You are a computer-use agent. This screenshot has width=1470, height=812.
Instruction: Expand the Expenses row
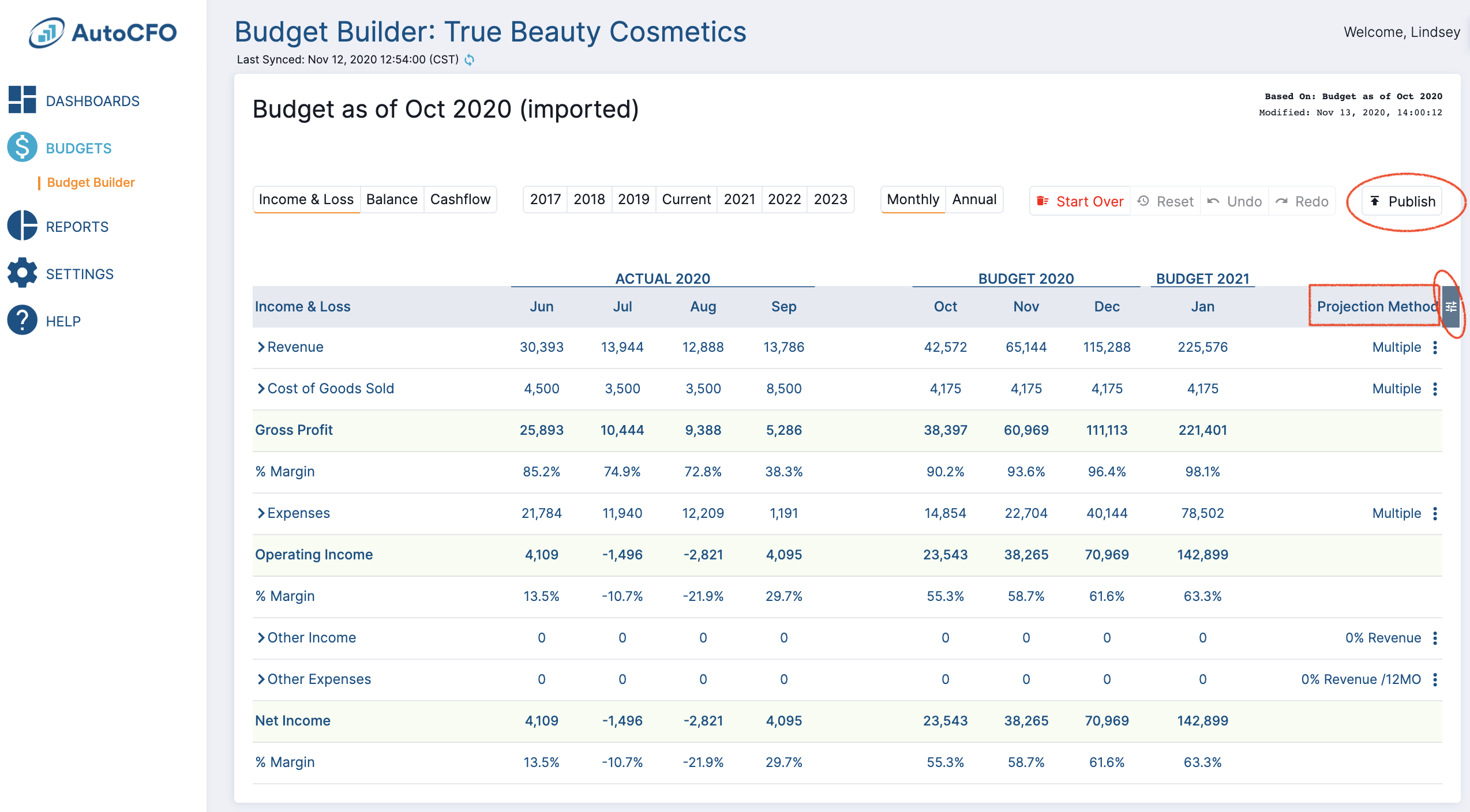pyautogui.click(x=261, y=513)
